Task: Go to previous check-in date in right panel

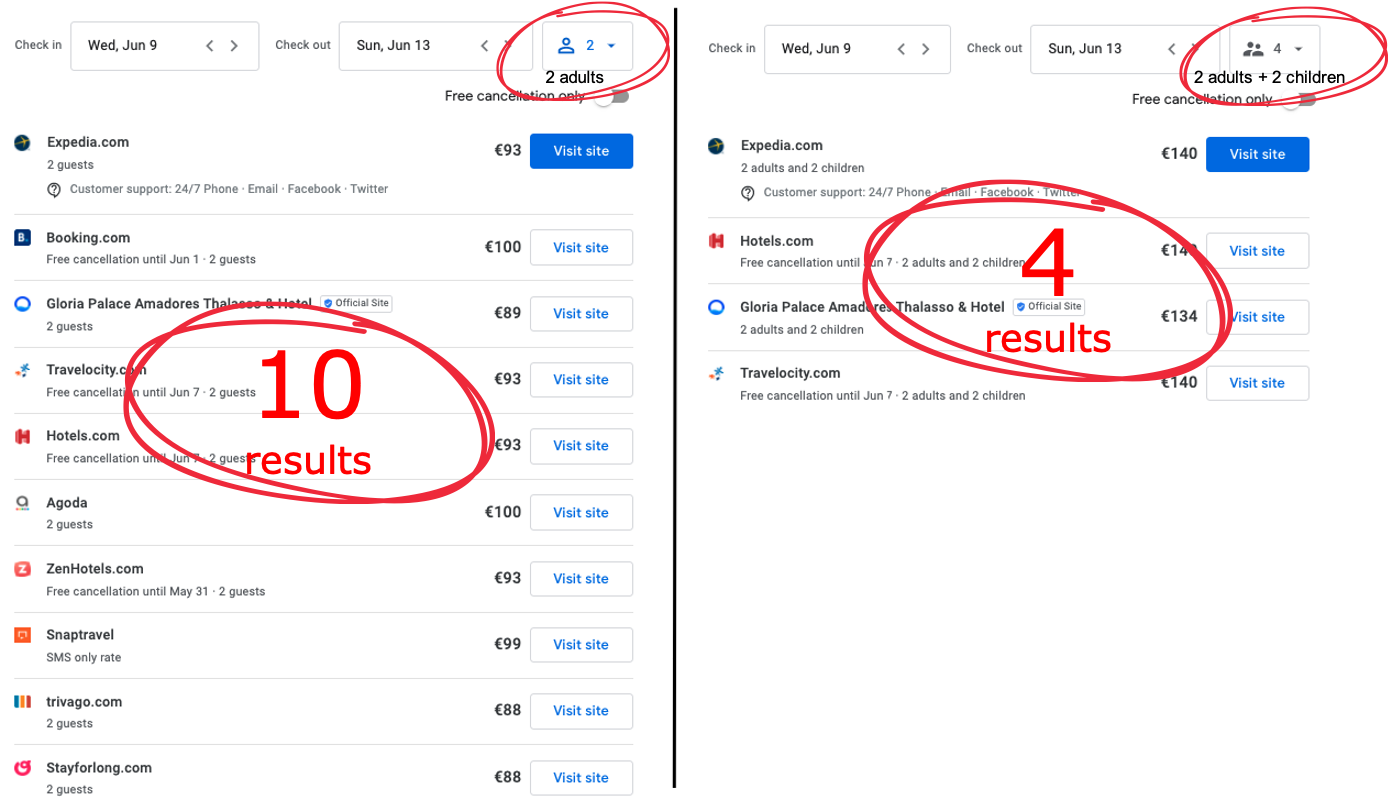Action: [x=901, y=49]
